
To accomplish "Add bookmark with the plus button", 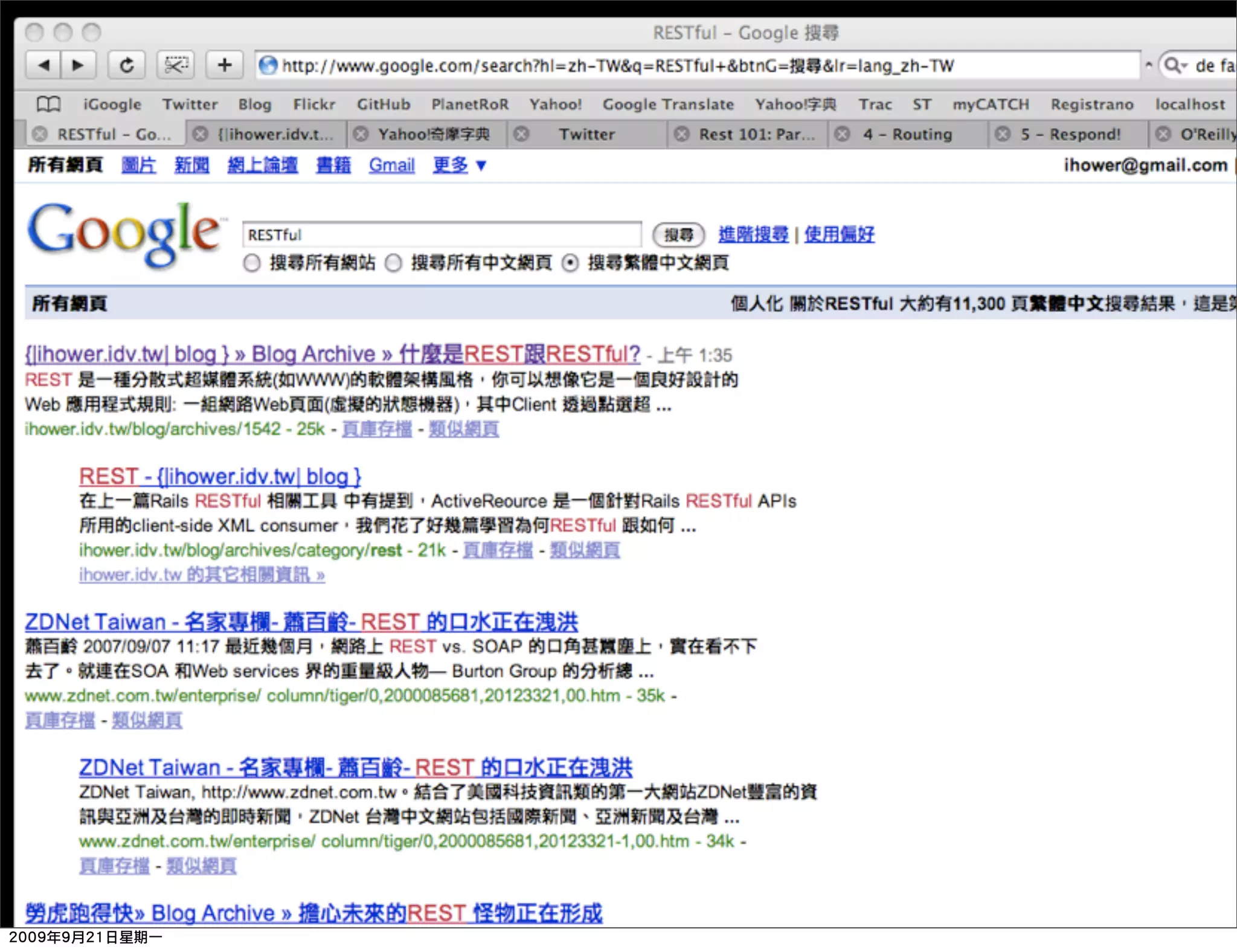I will coord(225,65).
